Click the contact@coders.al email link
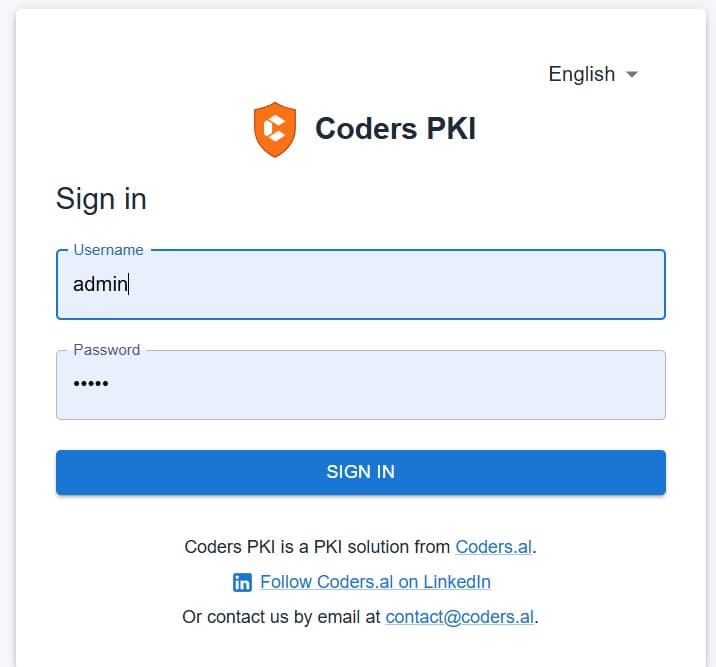 click(x=460, y=616)
